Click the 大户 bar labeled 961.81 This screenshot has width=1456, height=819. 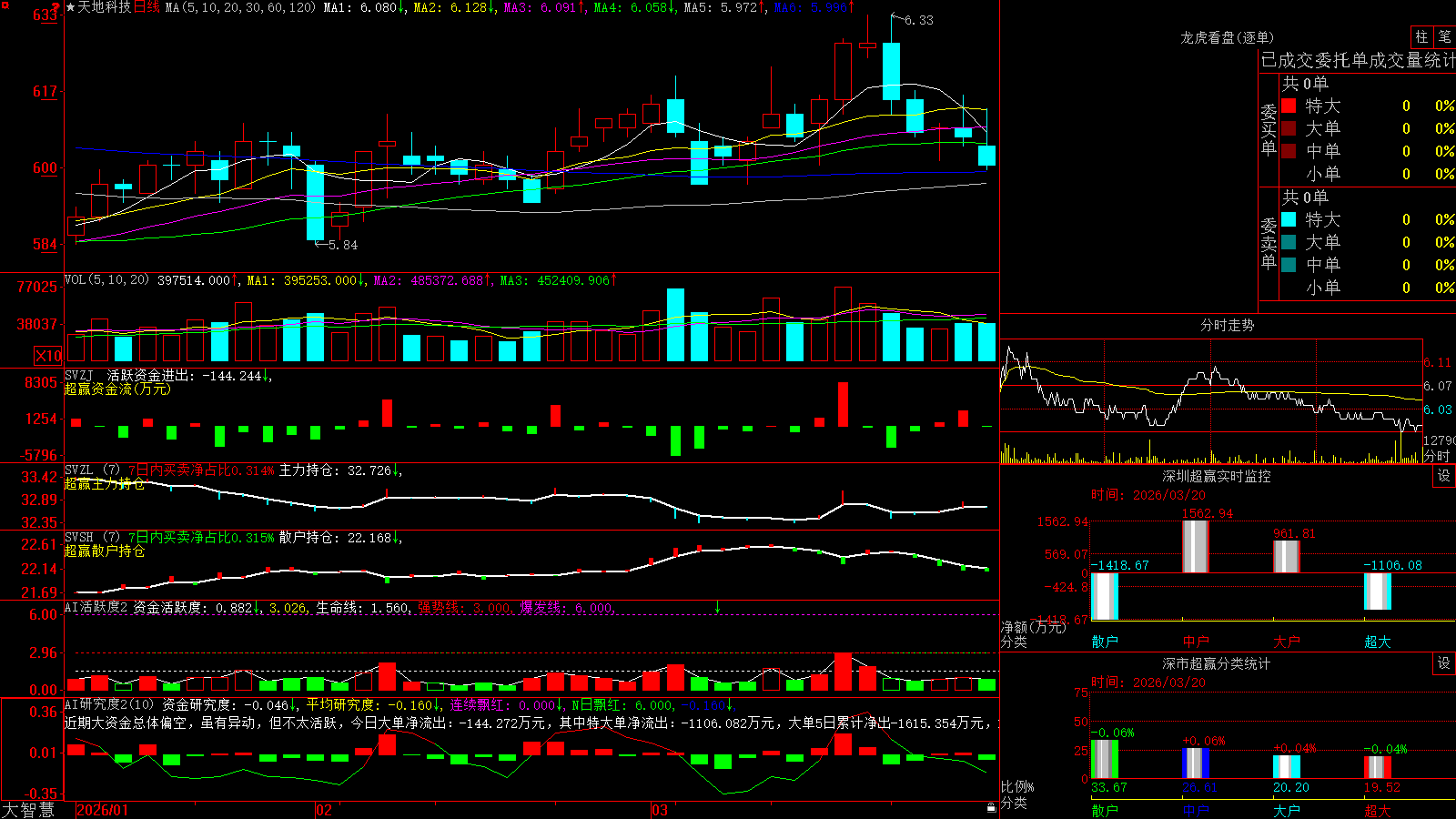coord(1286,557)
